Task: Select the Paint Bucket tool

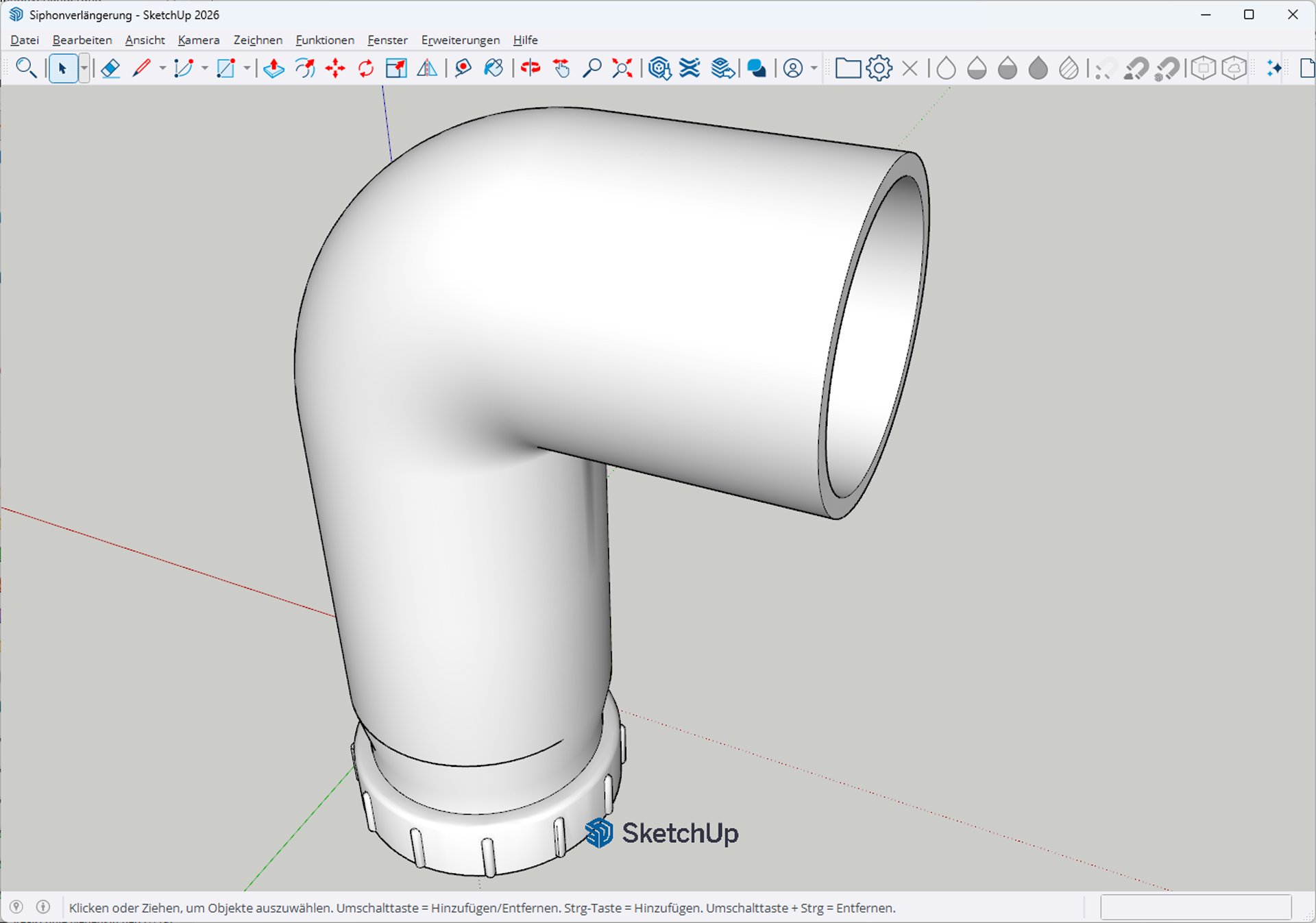Action: coord(493,69)
